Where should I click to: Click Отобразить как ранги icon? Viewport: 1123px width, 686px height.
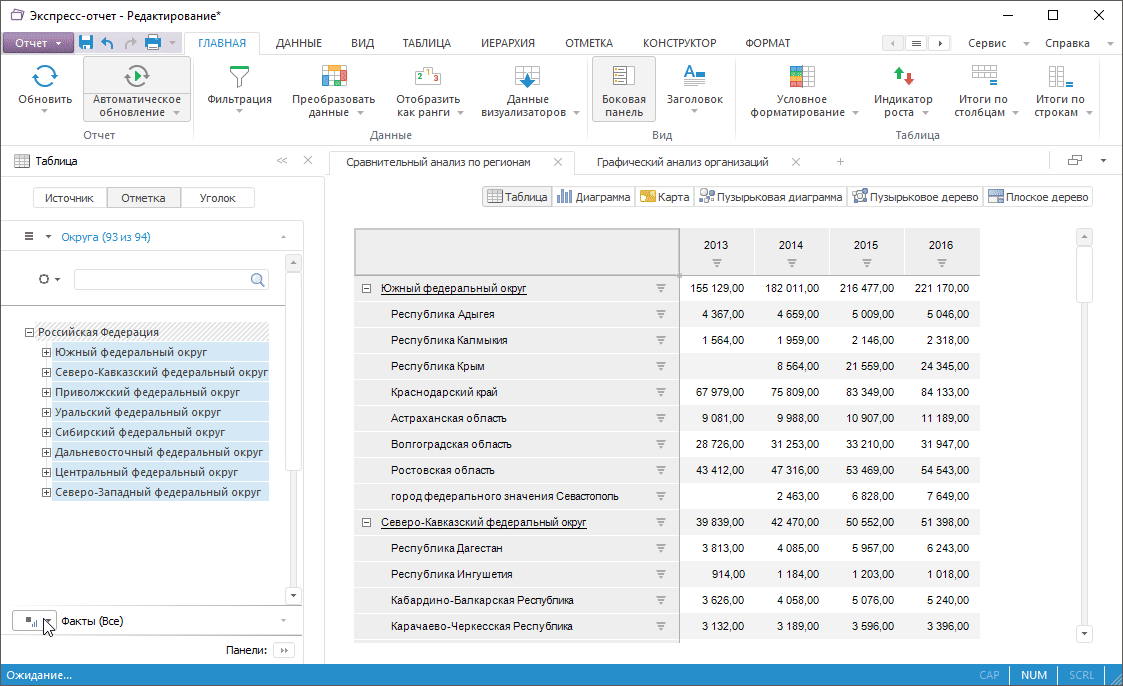(427, 76)
